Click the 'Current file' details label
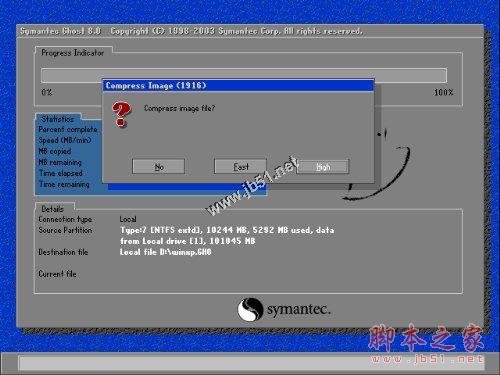 click(57, 274)
